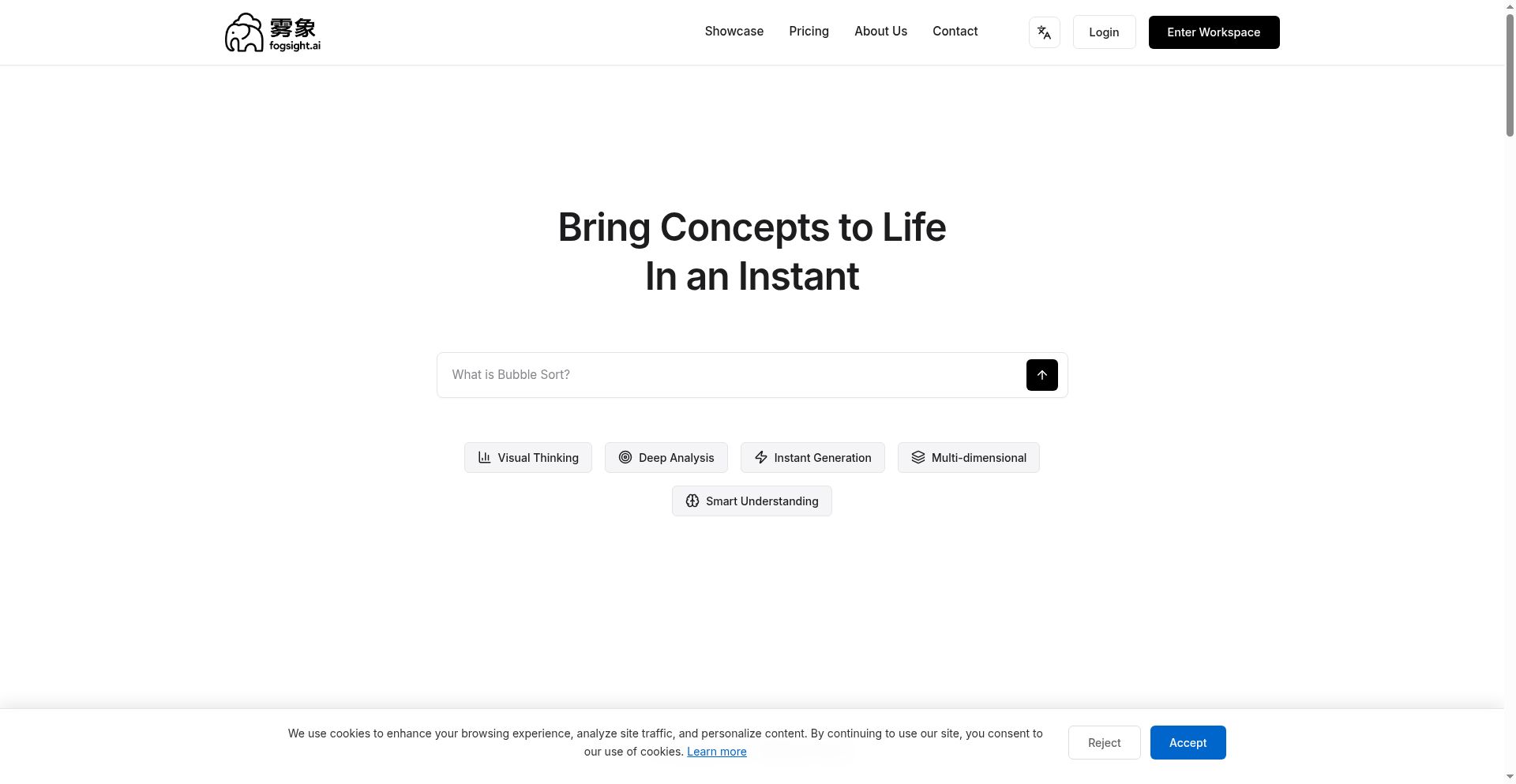The width and height of the screenshot is (1516, 784).
Task: Click the scrollbar down arrow
Action: click(1510, 777)
